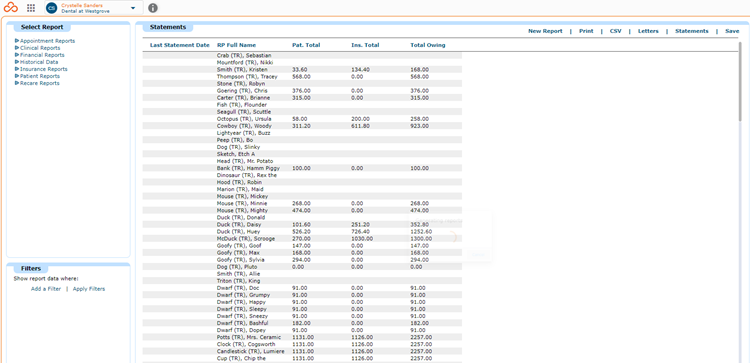
Task: Open the Crystelle Sanders location dropdown arrow
Action: pyautogui.click(x=132, y=8)
